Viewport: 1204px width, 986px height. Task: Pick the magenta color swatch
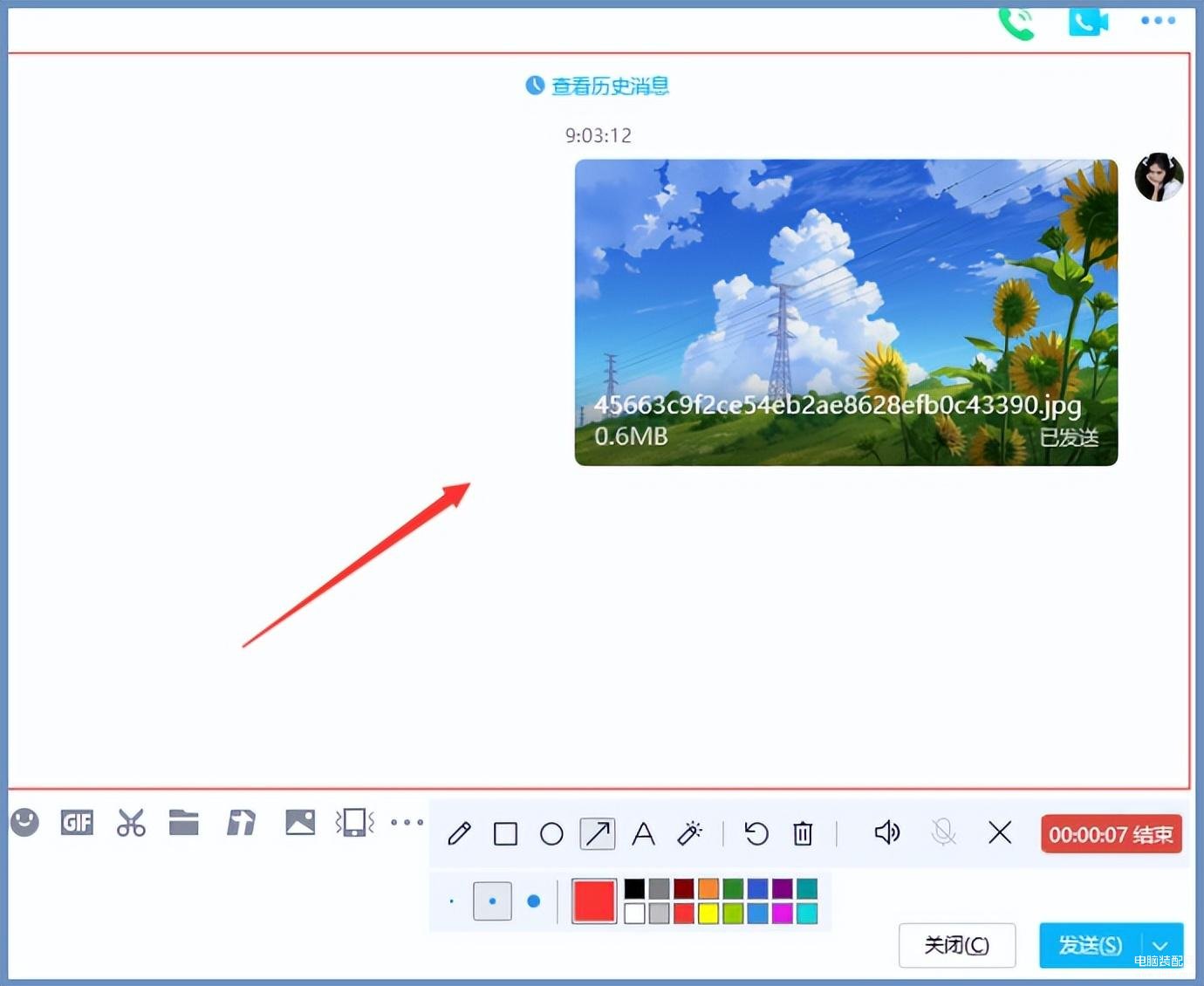click(x=783, y=914)
